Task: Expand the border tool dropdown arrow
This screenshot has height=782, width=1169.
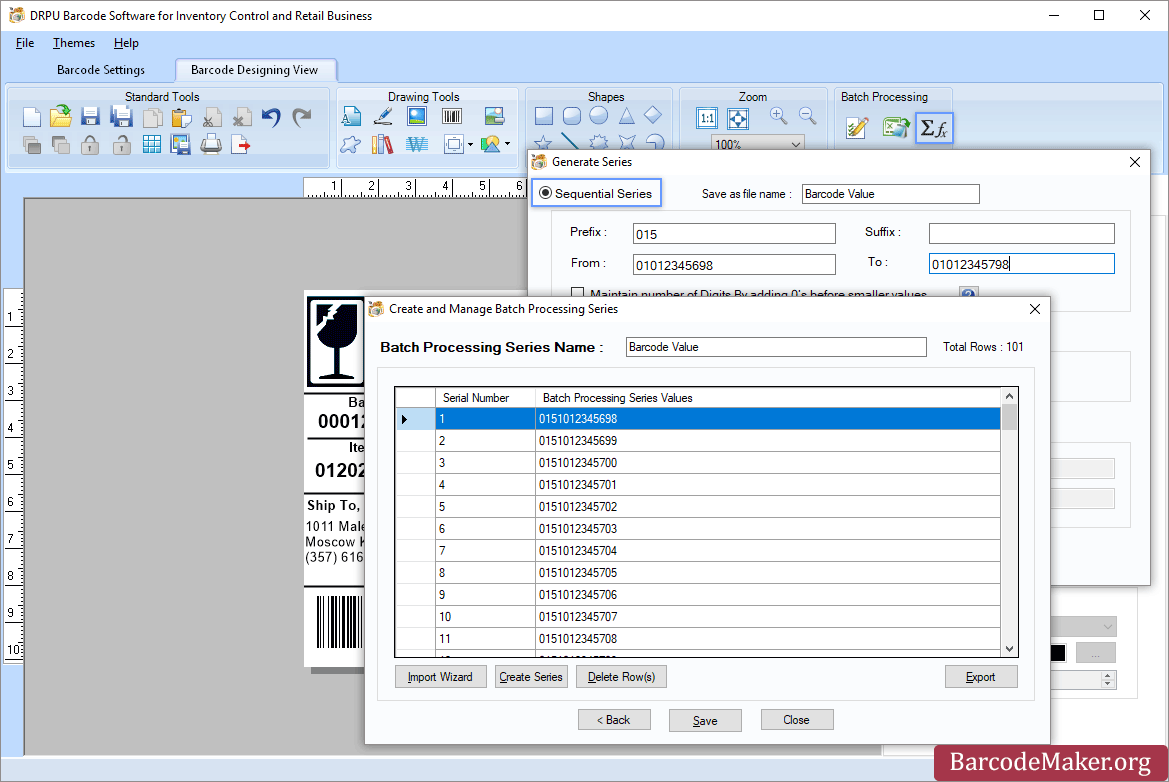Action: (470, 145)
